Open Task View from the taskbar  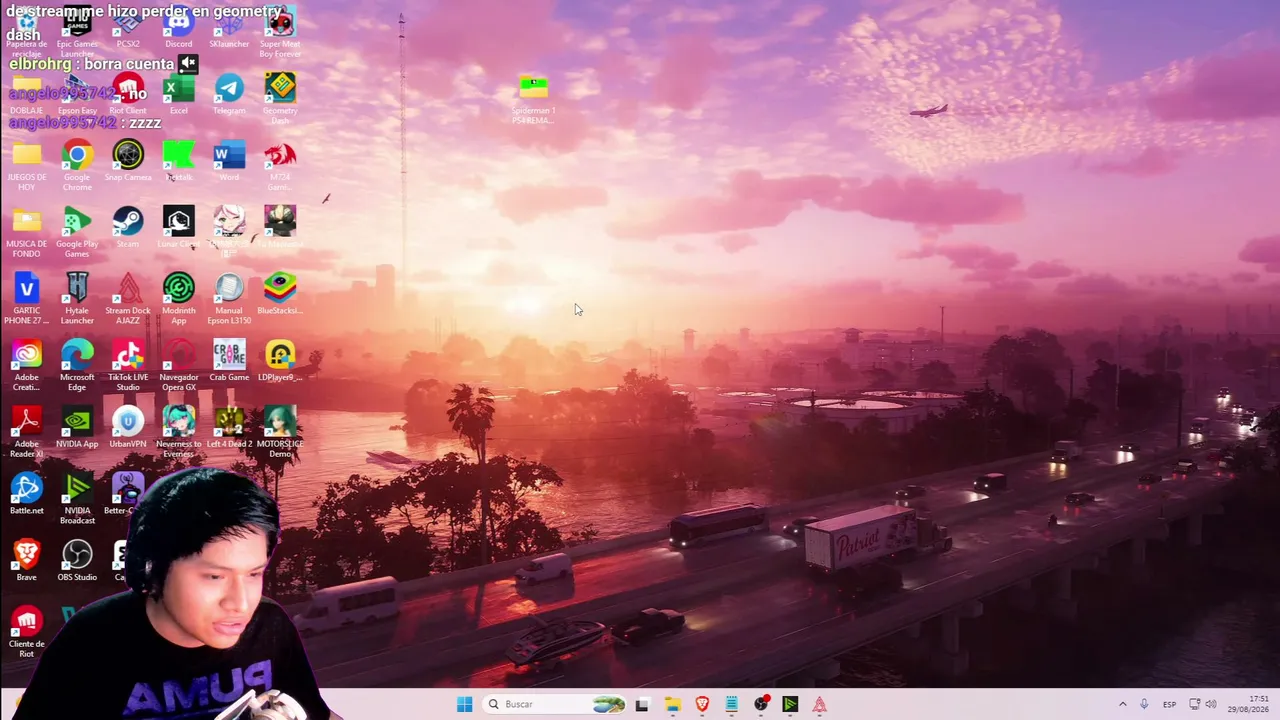[642, 704]
